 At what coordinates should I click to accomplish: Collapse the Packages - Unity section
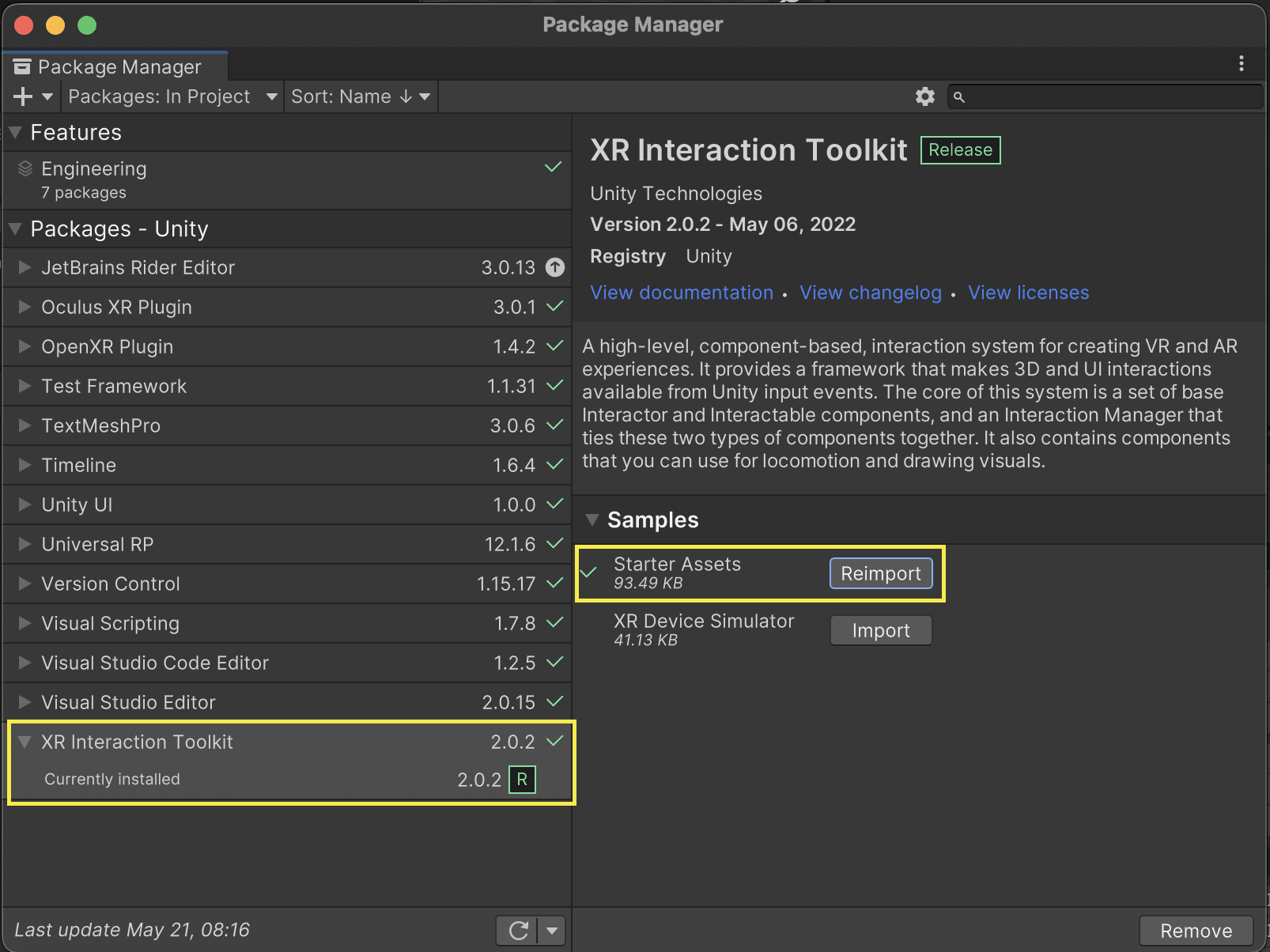coord(14,229)
